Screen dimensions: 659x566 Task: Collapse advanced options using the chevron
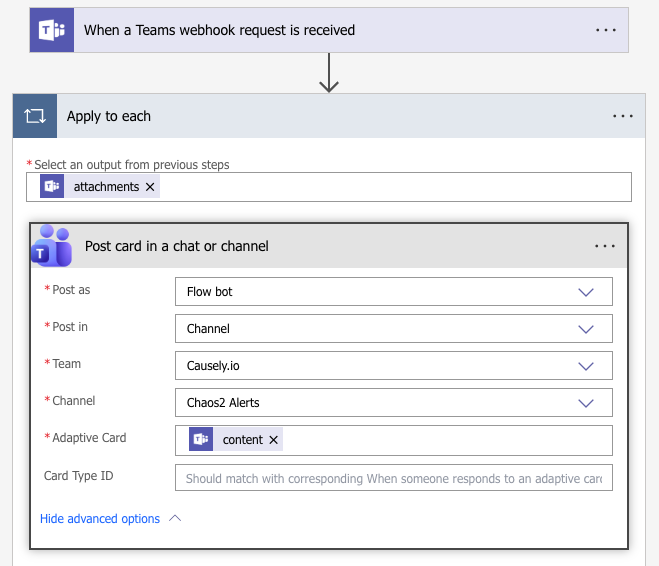pyautogui.click(x=175, y=519)
